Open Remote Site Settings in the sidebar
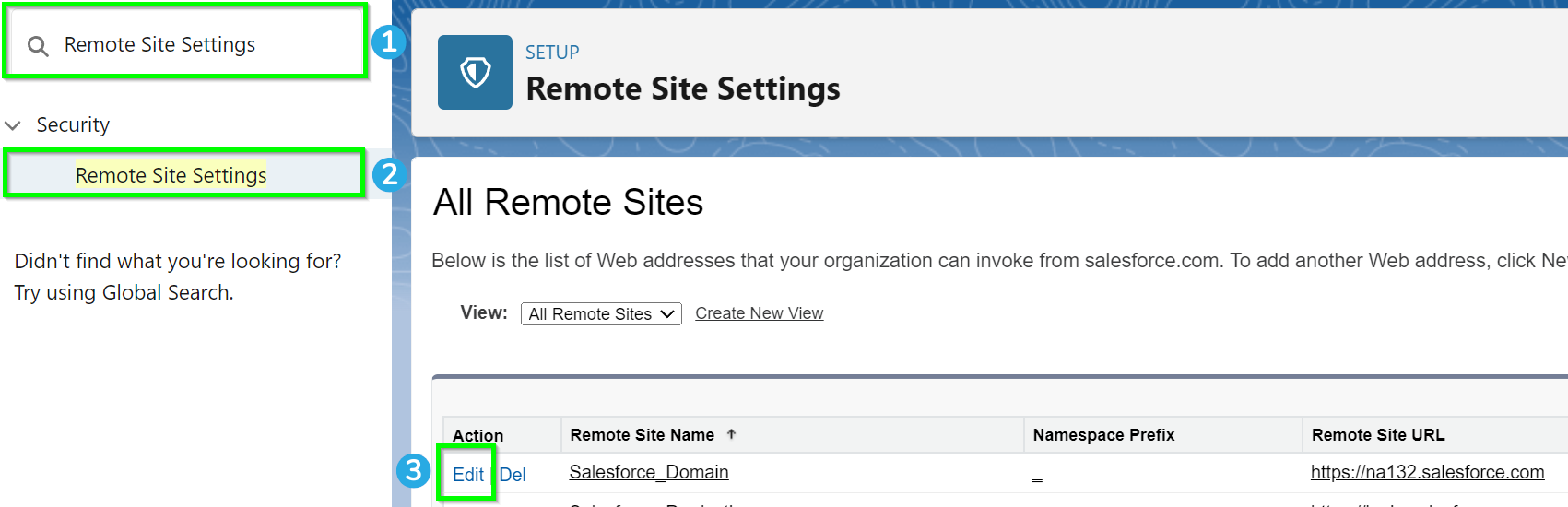 tap(171, 175)
